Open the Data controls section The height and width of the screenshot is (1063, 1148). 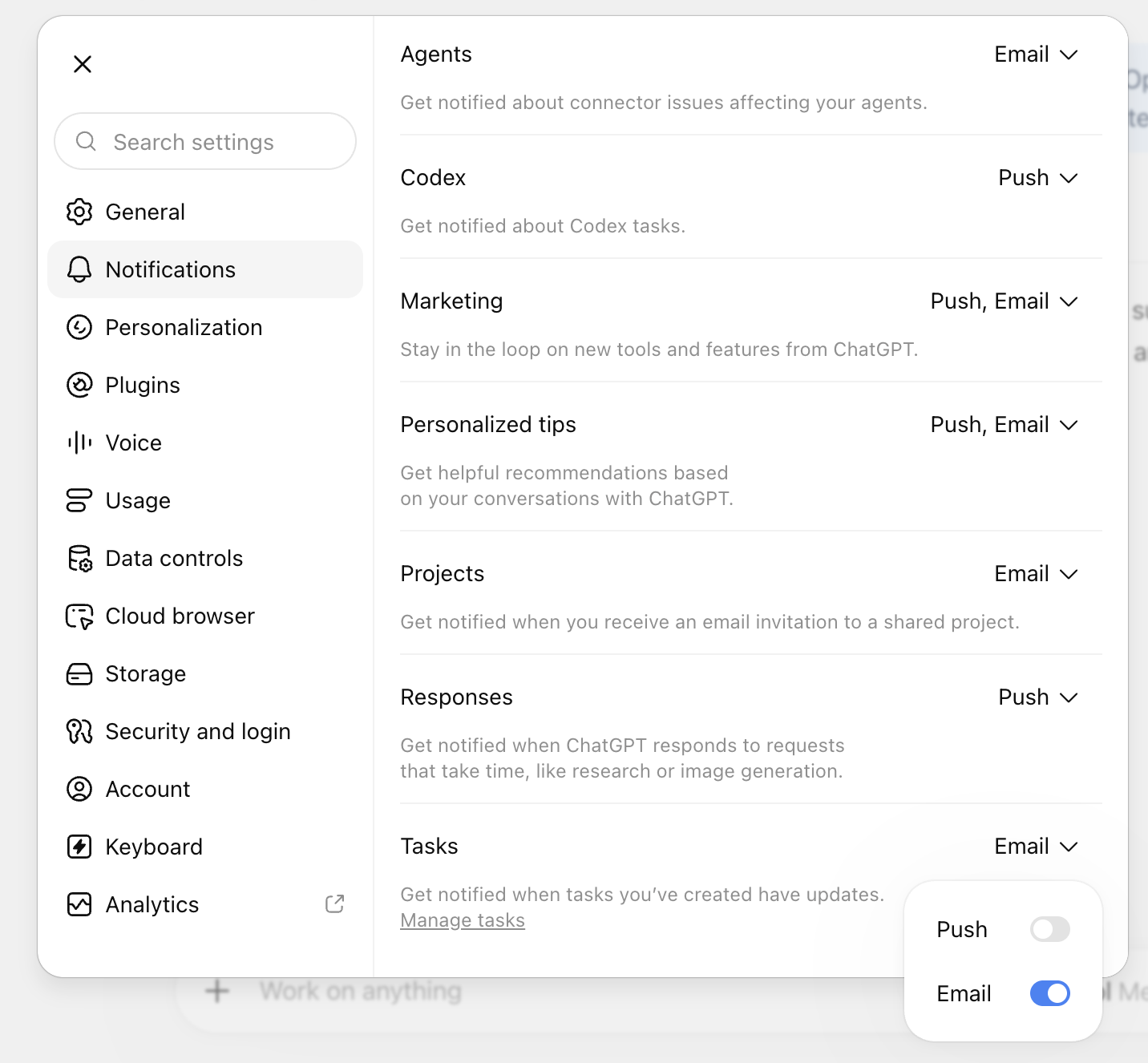point(205,558)
